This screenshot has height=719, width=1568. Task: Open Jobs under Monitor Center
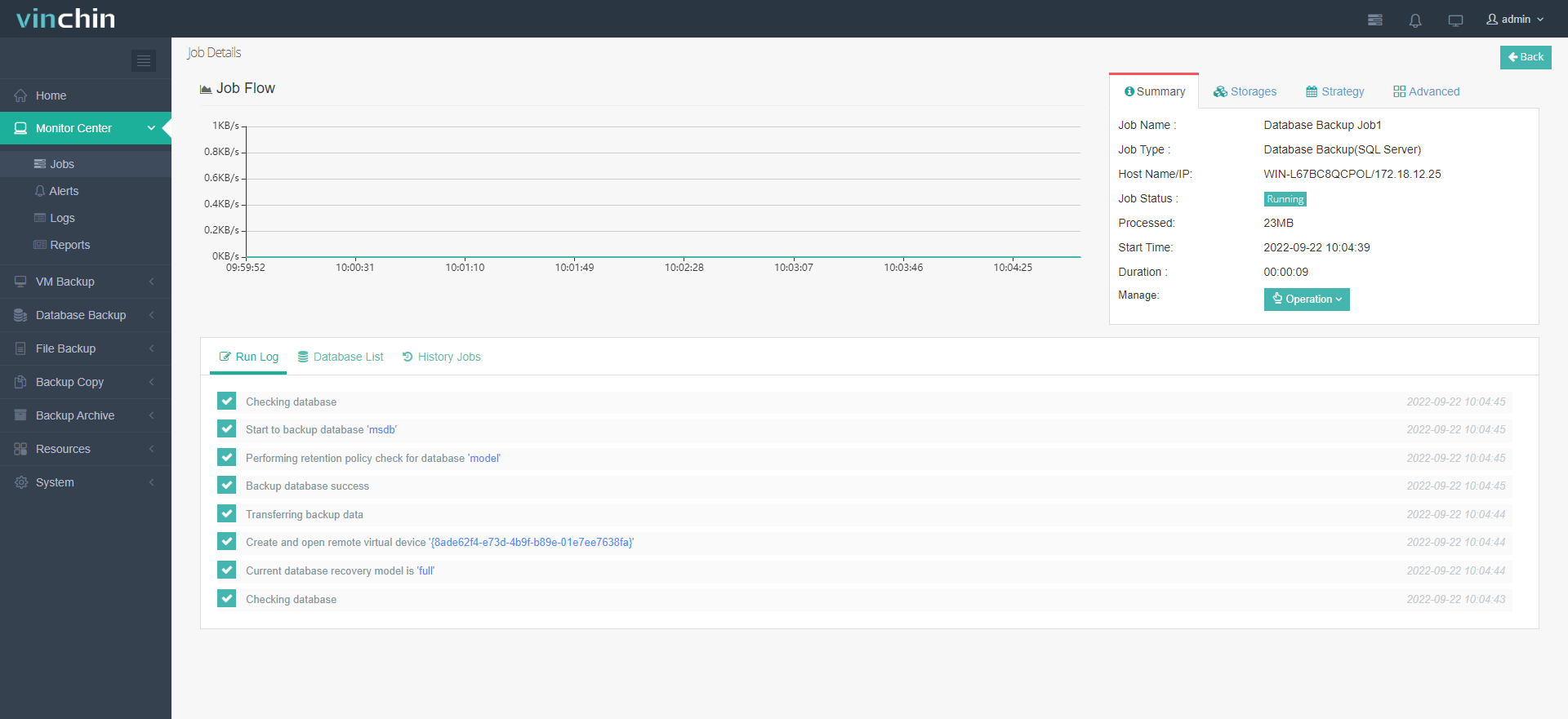[86, 164]
